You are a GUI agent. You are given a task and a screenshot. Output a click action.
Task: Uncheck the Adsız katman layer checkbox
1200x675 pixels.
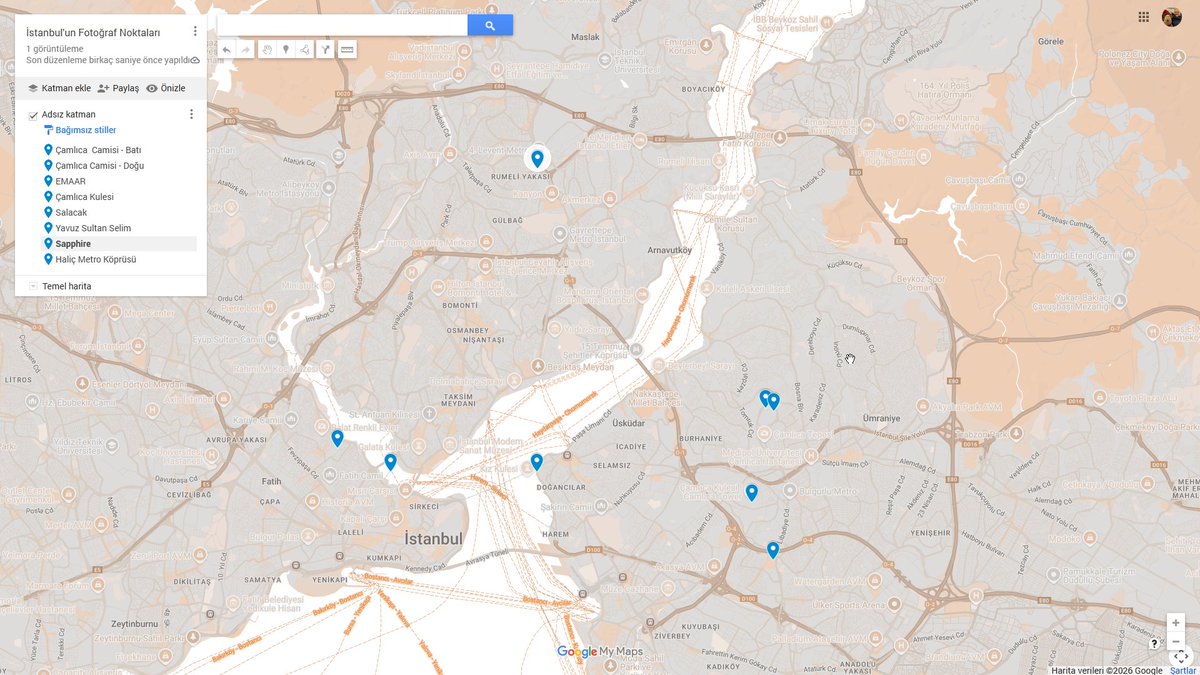click(x=33, y=115)
